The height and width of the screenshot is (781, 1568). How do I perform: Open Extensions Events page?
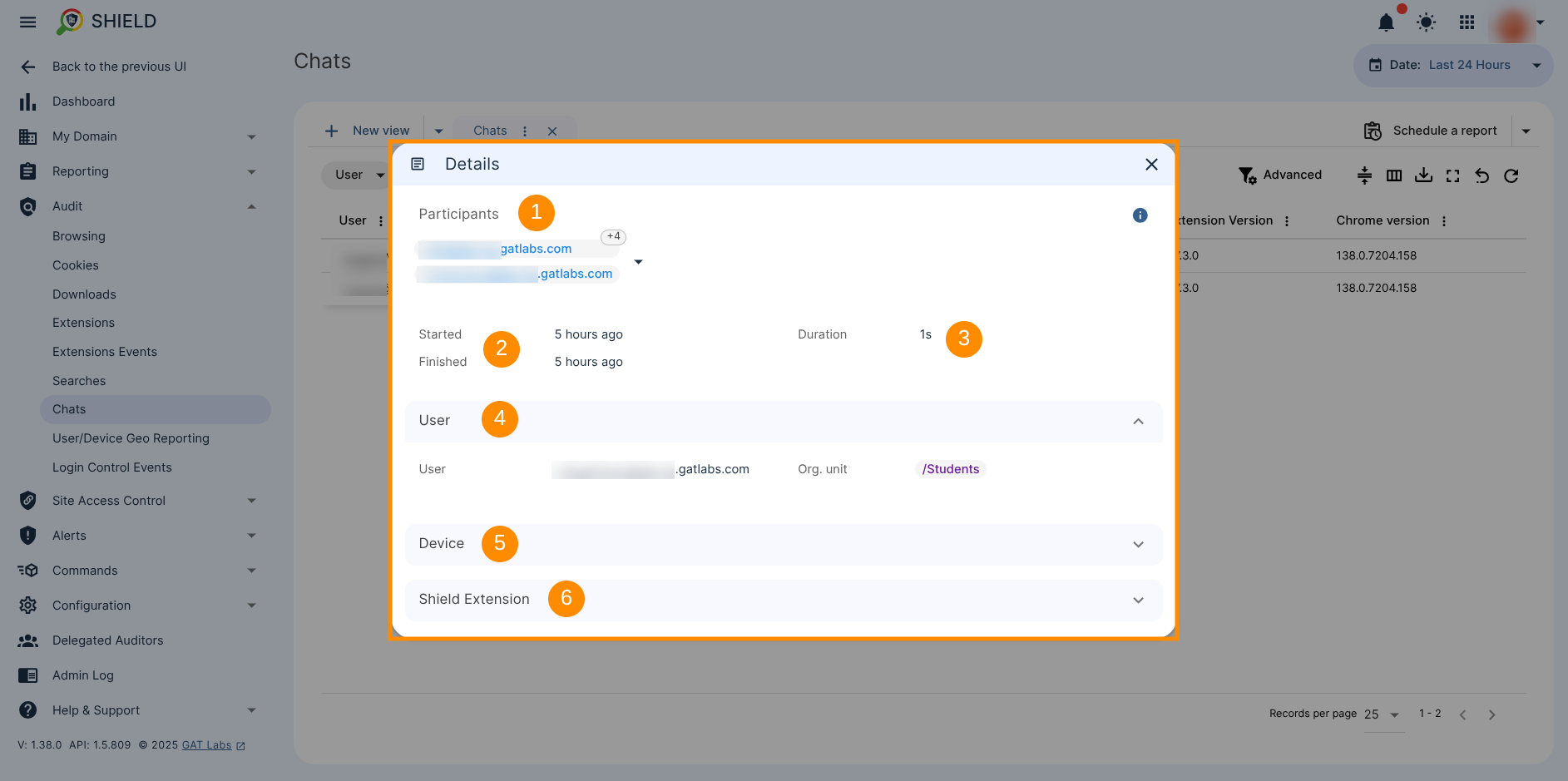(105, 352)
